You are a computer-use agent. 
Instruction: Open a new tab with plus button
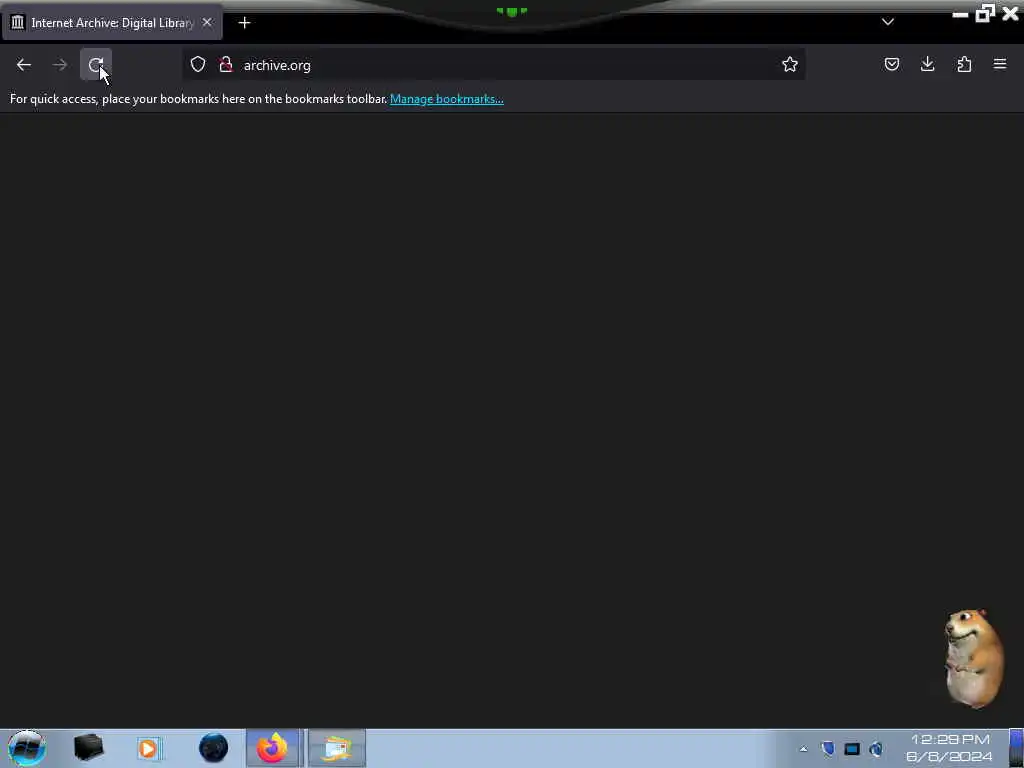(244, 23)
